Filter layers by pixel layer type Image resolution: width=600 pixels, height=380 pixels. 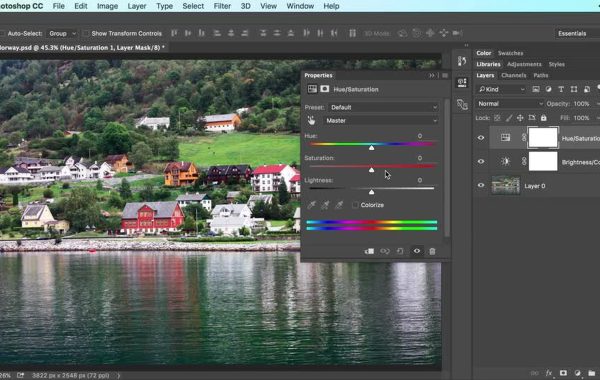click(536, 89)
